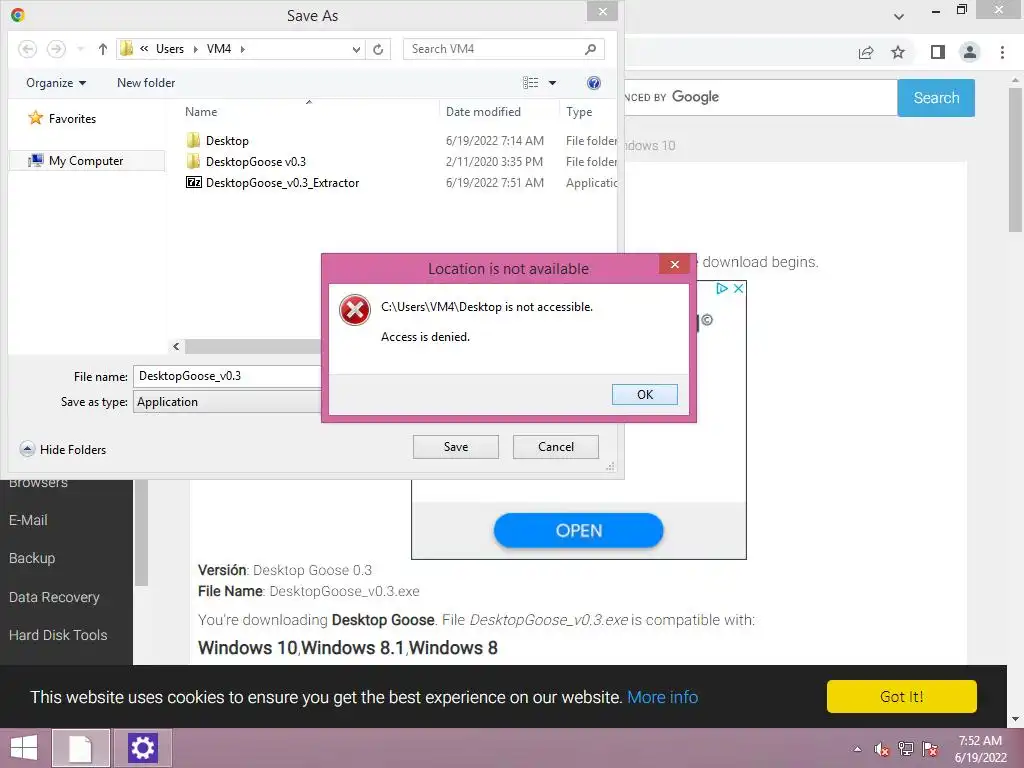Screen dimensions: 1024x768
Task: Open Action Center flag icon
Action: click(930, 749)
